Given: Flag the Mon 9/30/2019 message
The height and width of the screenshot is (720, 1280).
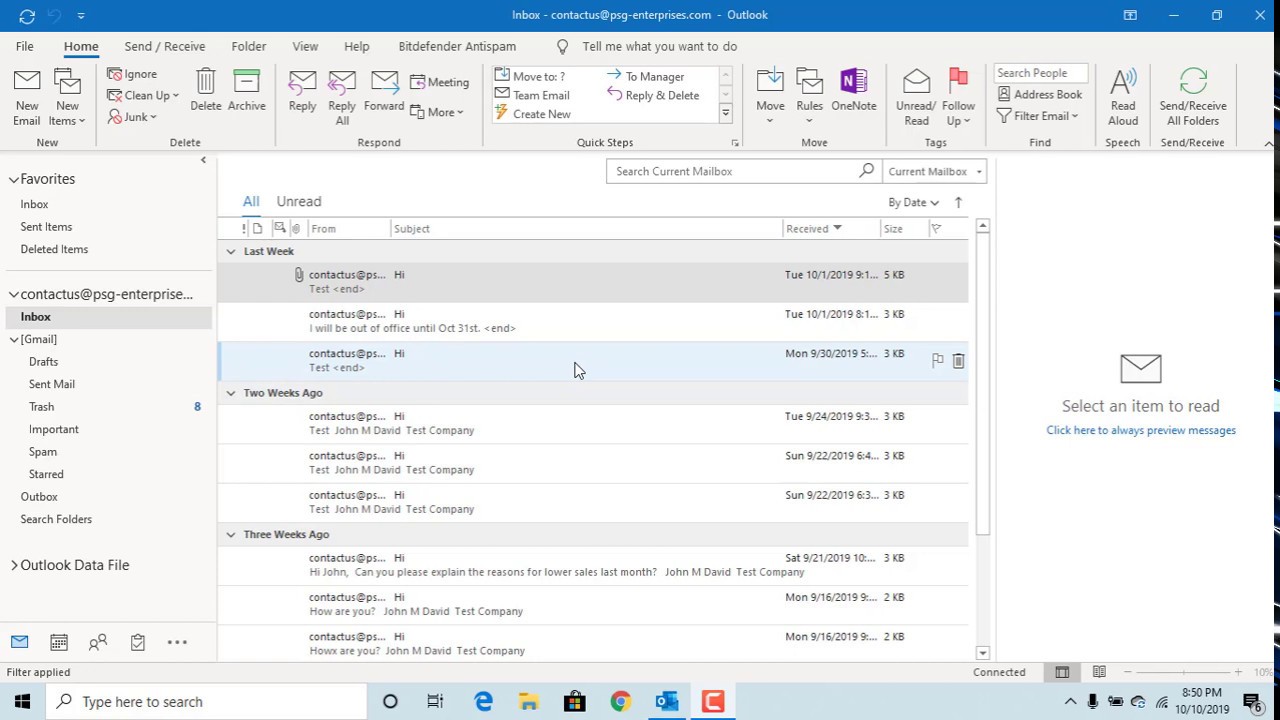Looking at the screenshot, I should point(938,361).
